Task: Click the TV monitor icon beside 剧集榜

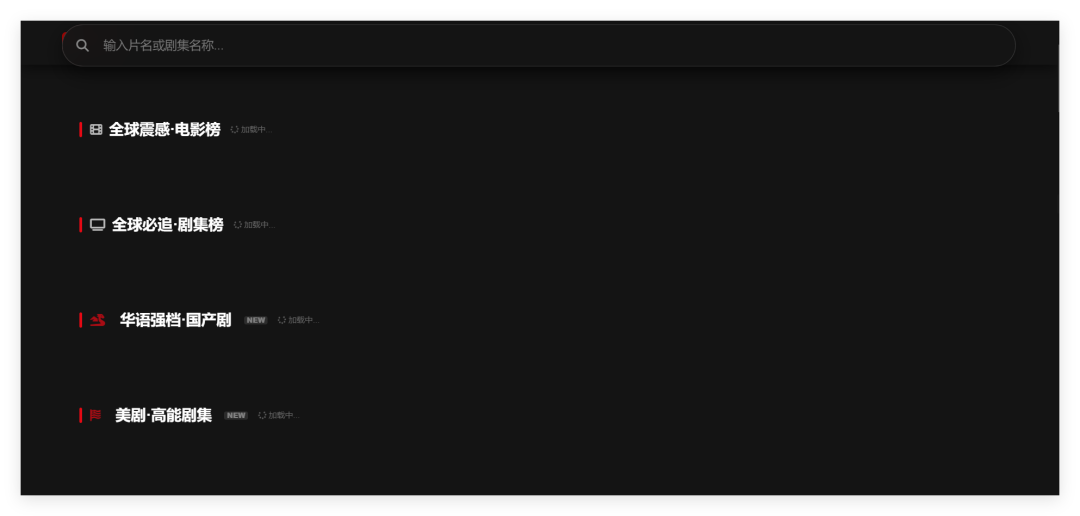Action: [98, 225]
